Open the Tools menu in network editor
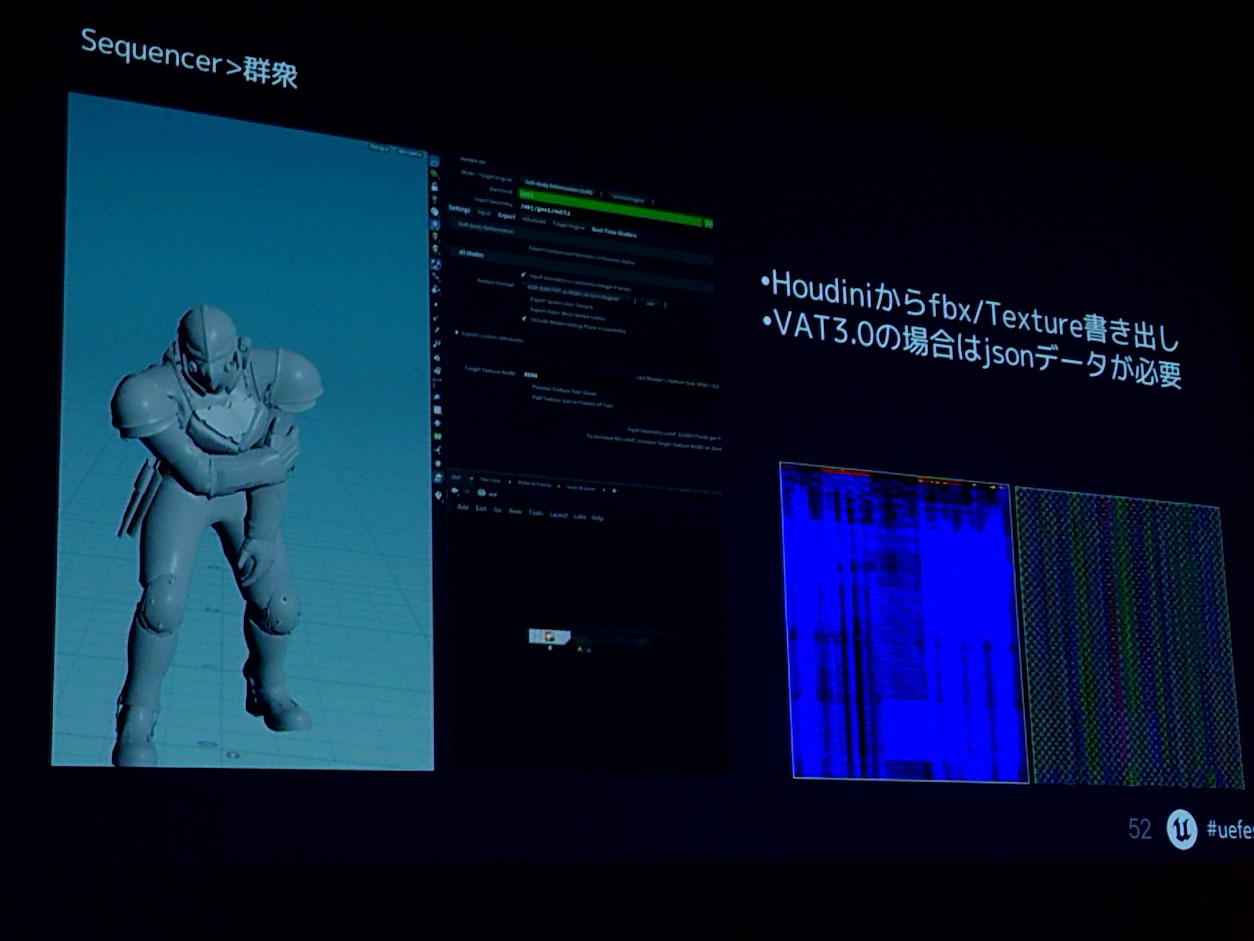This screenshot has height=941, width=1254. tap(536, 513)
